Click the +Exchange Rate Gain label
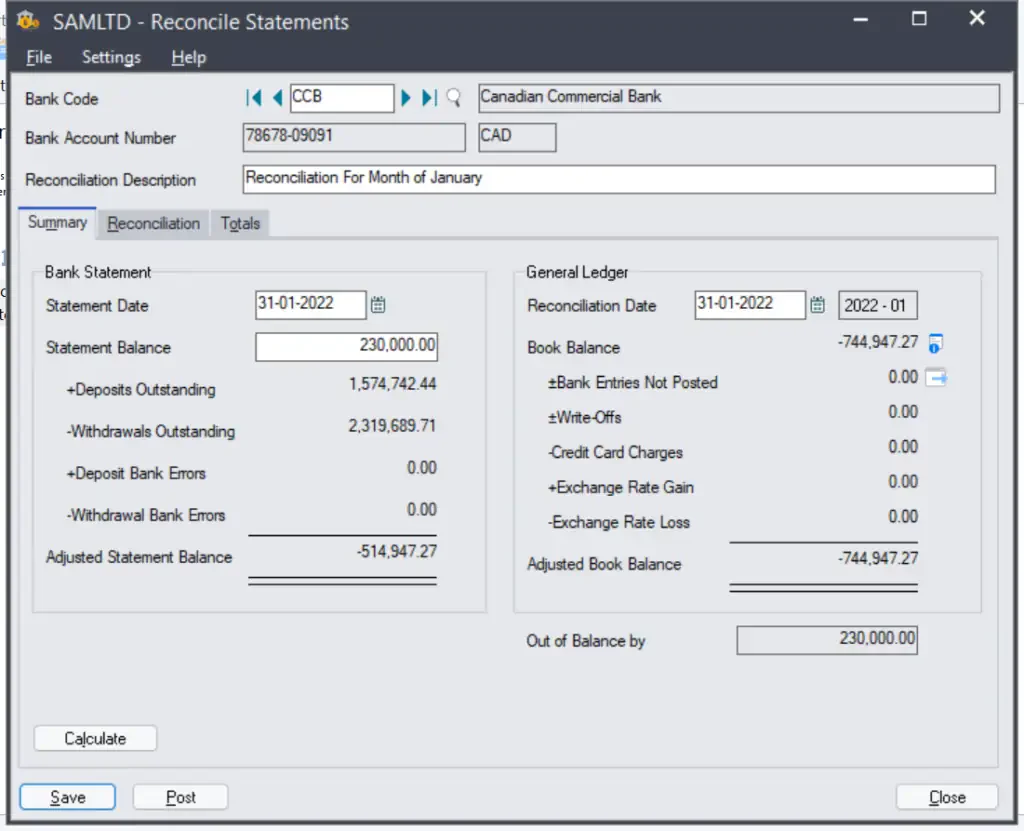 (620, 487)
